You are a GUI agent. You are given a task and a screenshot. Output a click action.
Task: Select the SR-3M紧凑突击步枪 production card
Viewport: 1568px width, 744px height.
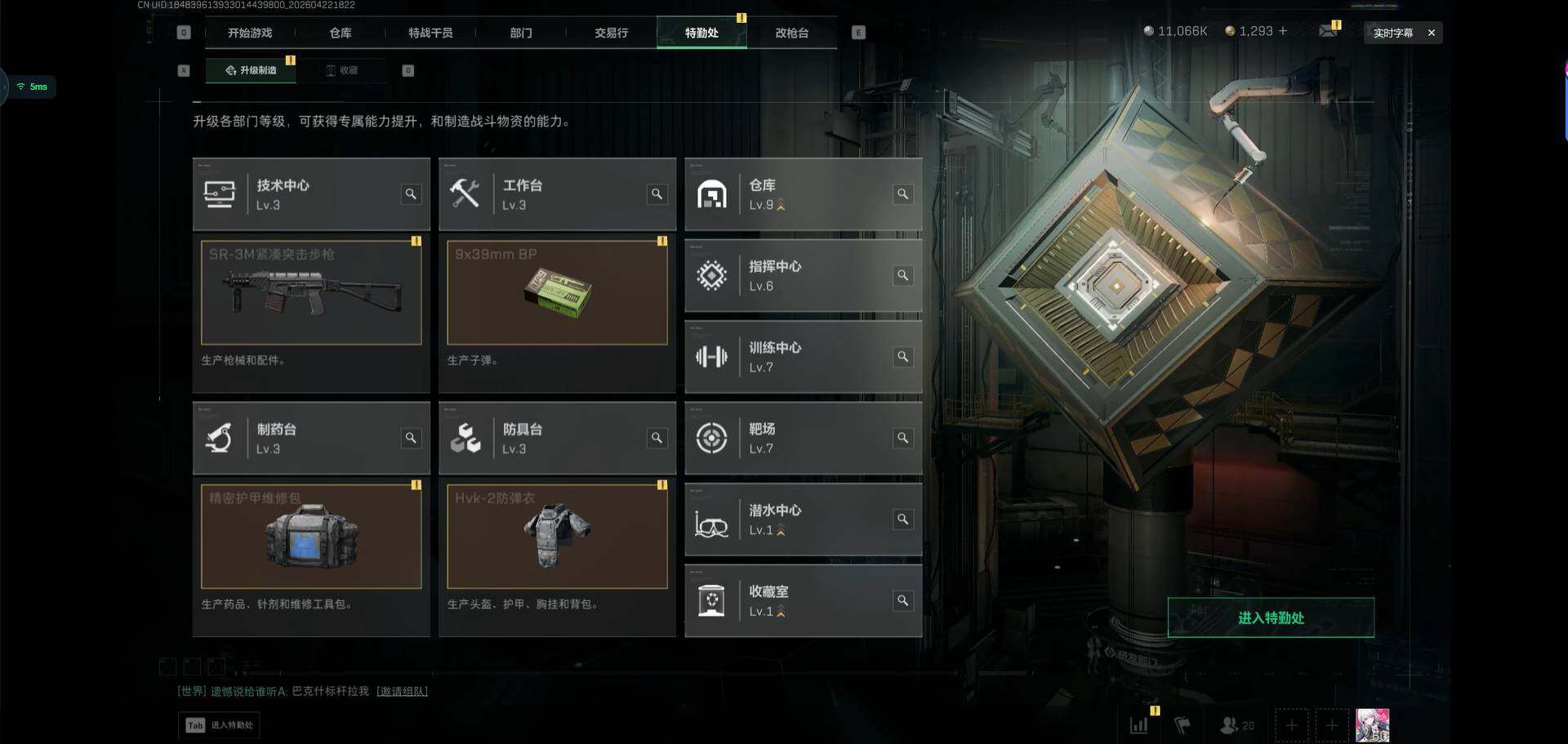pos(311,292)
